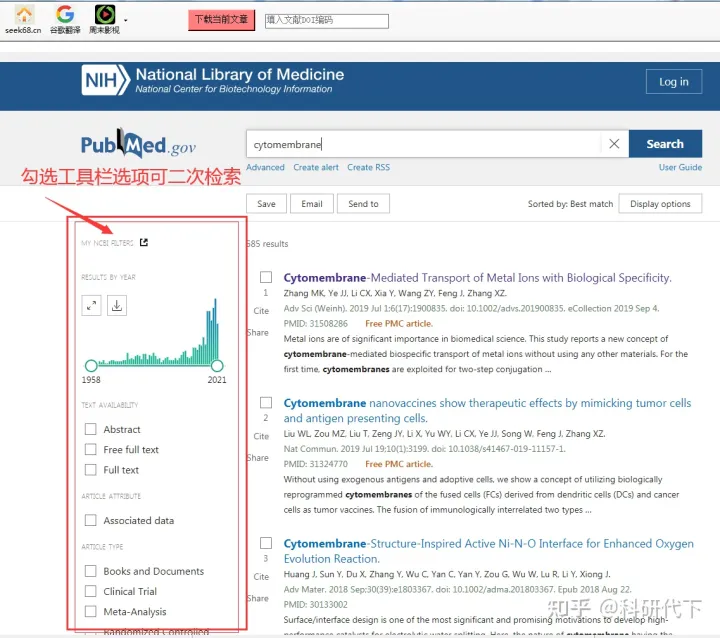This screenshot has width=720, height=638.
Task: Enable the Associated data filter
Action: click(90, 520)
